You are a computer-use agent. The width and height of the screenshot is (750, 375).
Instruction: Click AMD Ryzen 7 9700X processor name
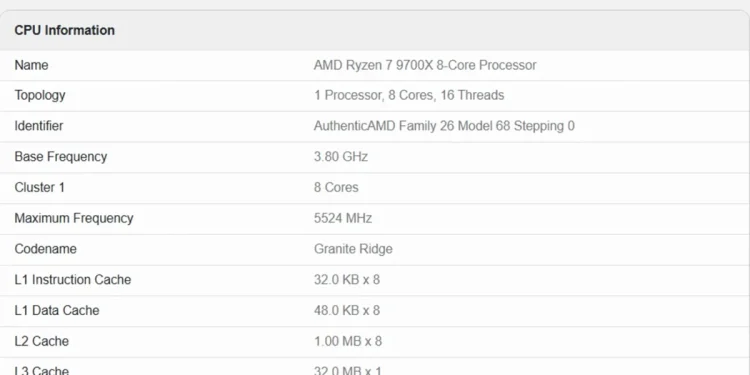(425, 65)
